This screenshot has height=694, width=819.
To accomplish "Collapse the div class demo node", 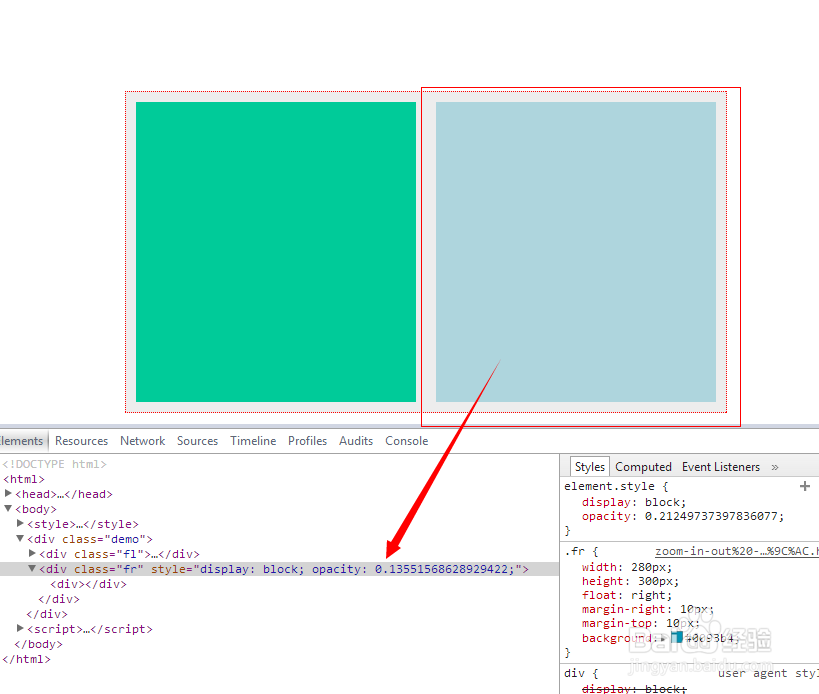I will 20,538.
